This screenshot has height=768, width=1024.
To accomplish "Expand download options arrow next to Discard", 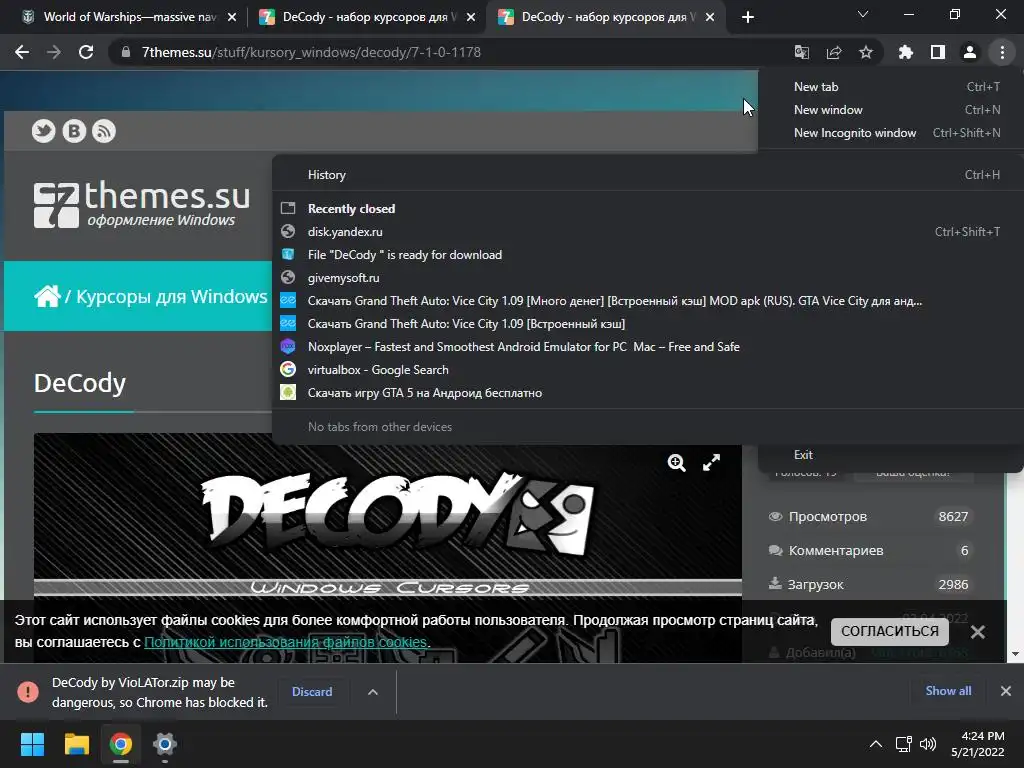I will click(373, 692).
